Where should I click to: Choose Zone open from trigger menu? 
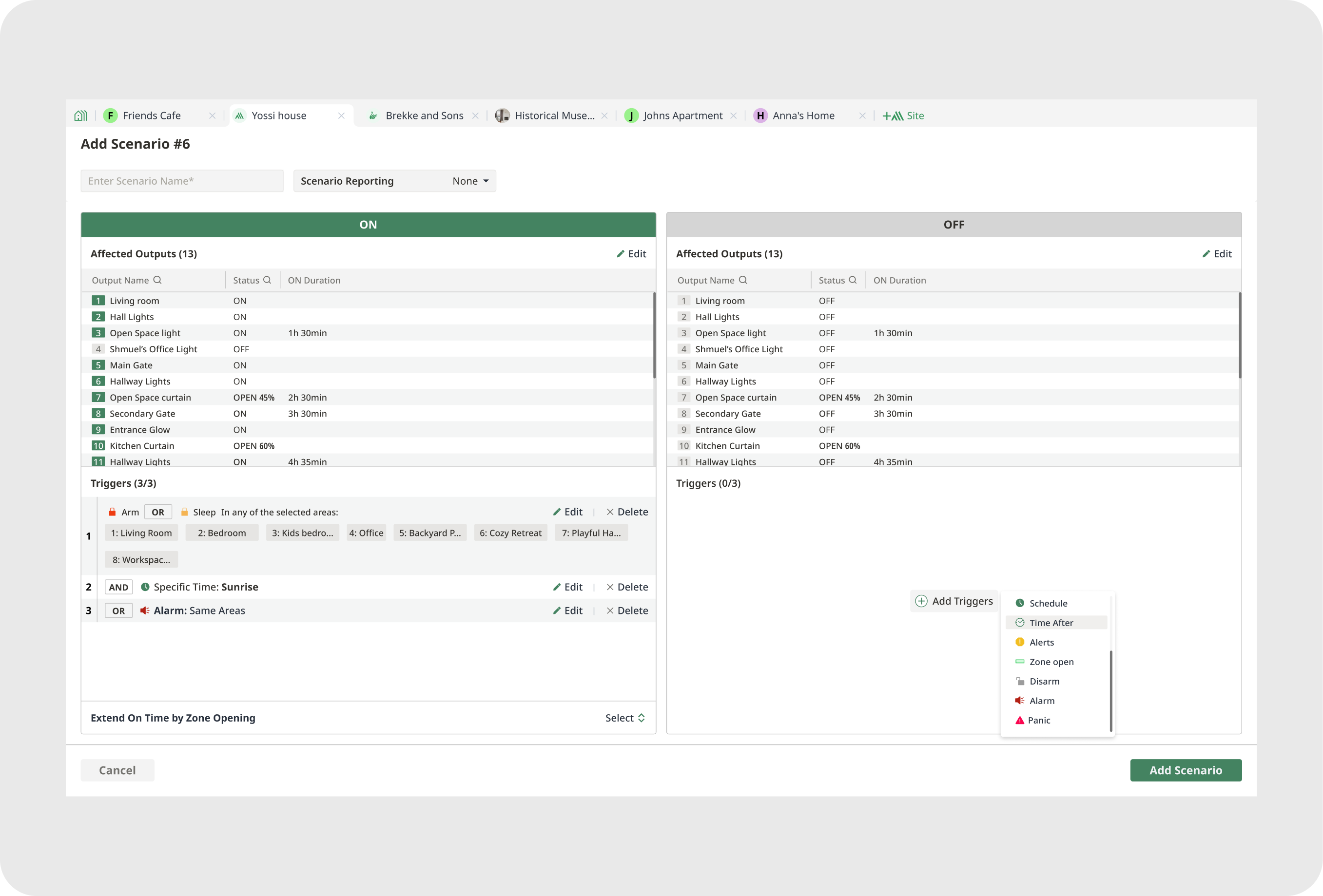point(1055,662)
